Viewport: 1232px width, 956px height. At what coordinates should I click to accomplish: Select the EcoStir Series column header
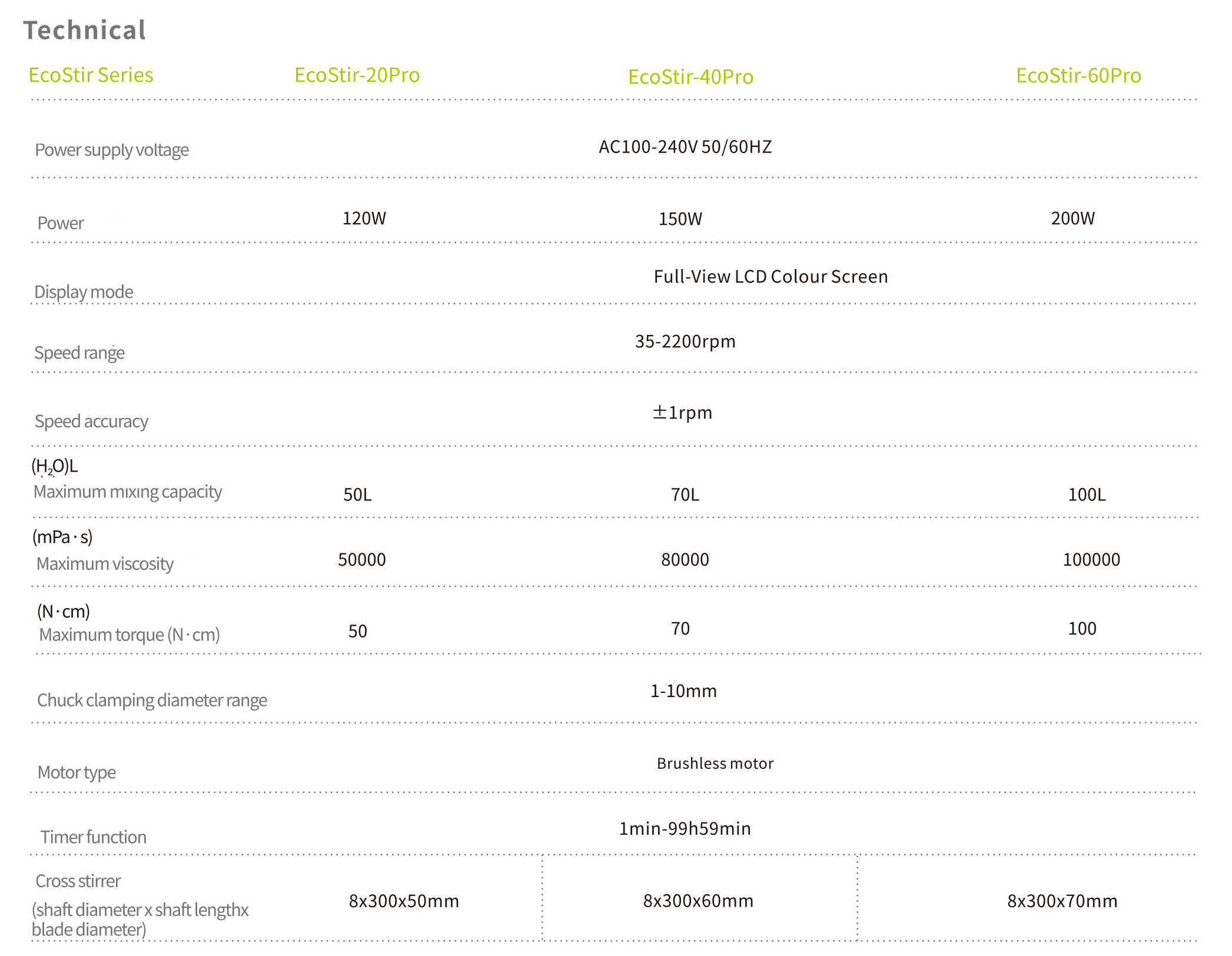point(91,75)
